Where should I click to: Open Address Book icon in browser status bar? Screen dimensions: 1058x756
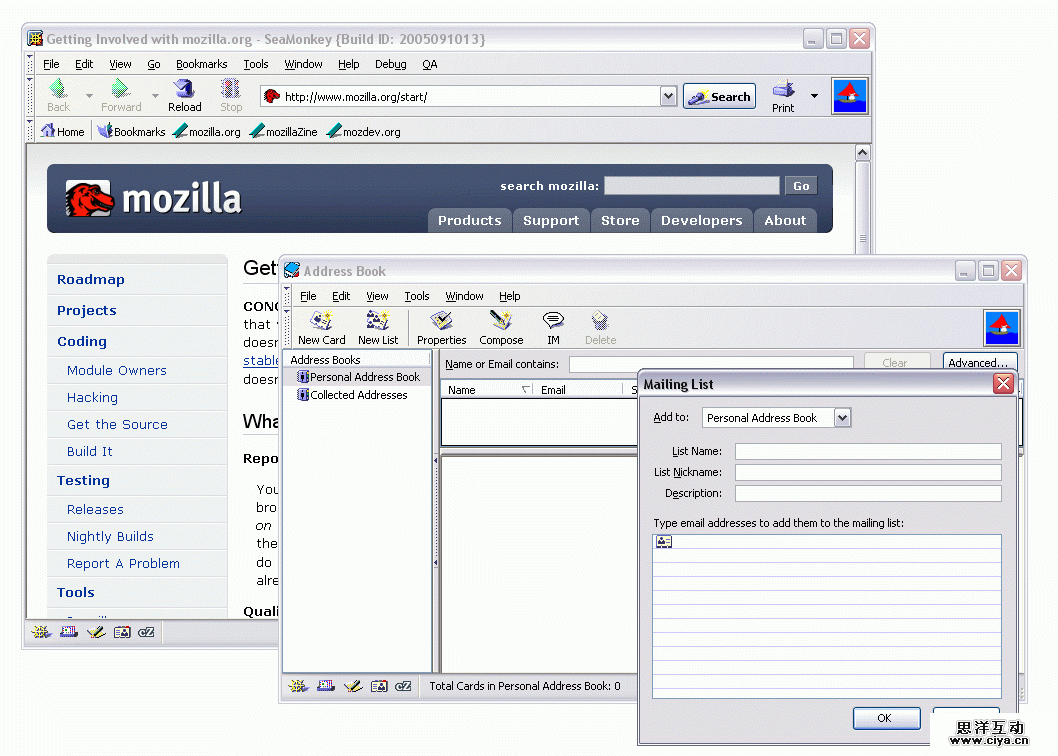tap(122, 632)
